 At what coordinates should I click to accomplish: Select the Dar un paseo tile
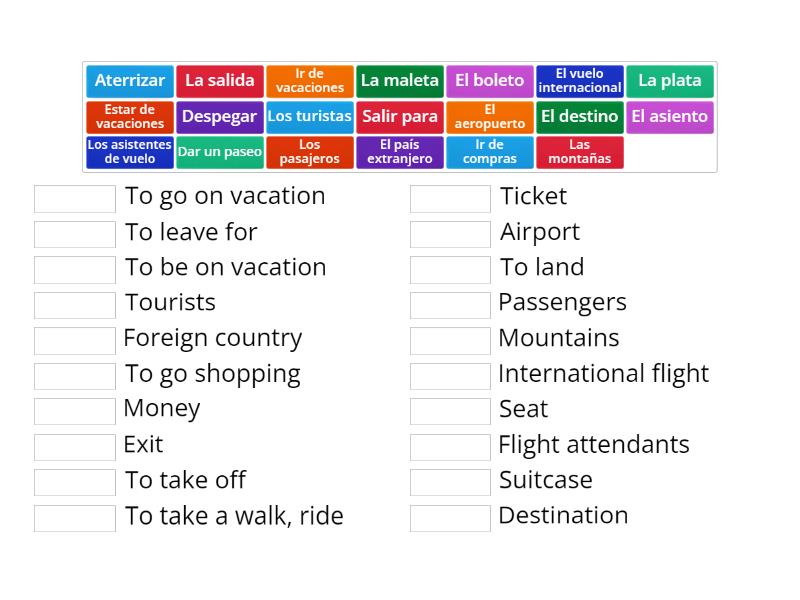219,152
